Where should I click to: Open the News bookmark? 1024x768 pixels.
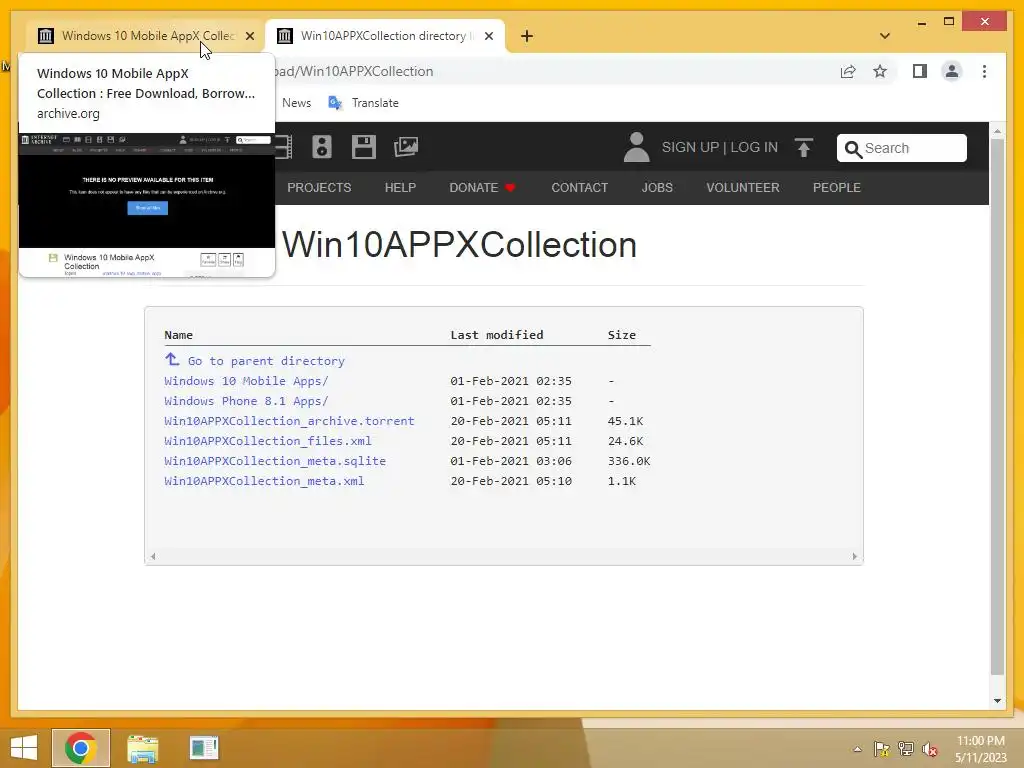(x=296, y=103)
